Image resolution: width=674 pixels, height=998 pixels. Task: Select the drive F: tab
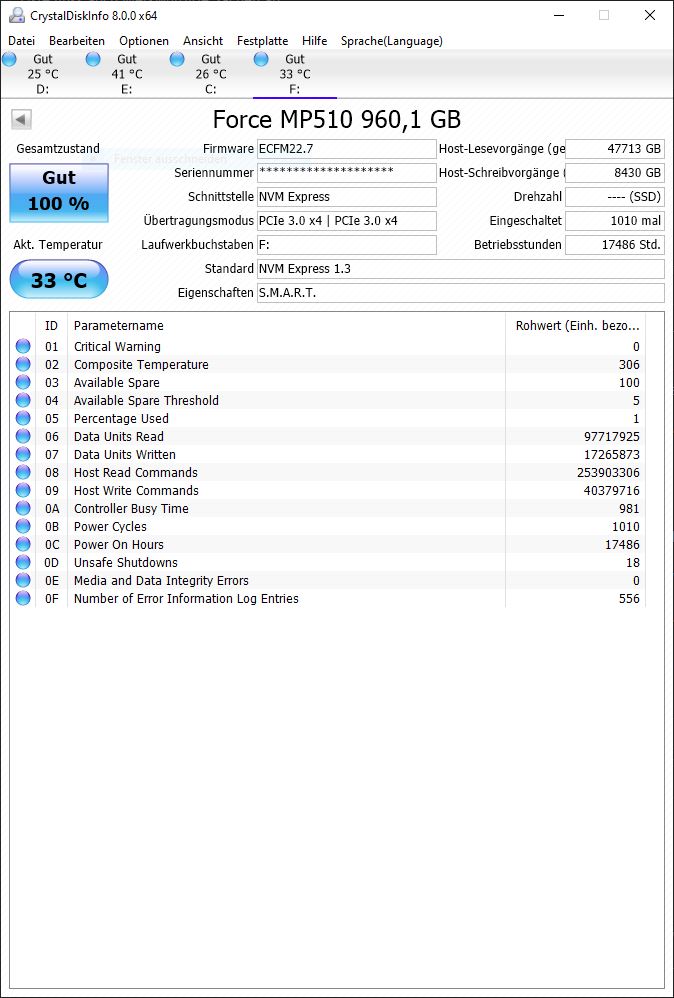pos(295,74)
